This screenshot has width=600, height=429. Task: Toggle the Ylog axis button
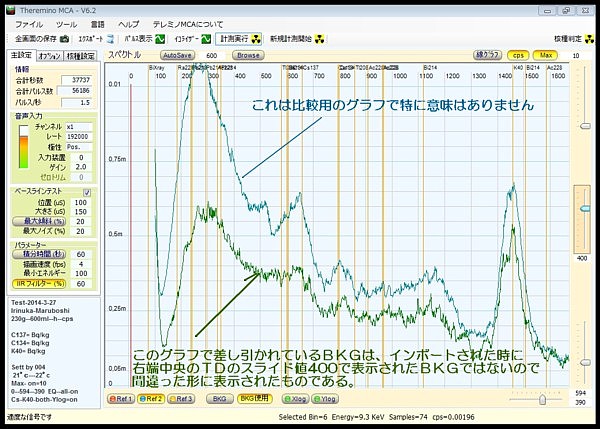[324, 399]
